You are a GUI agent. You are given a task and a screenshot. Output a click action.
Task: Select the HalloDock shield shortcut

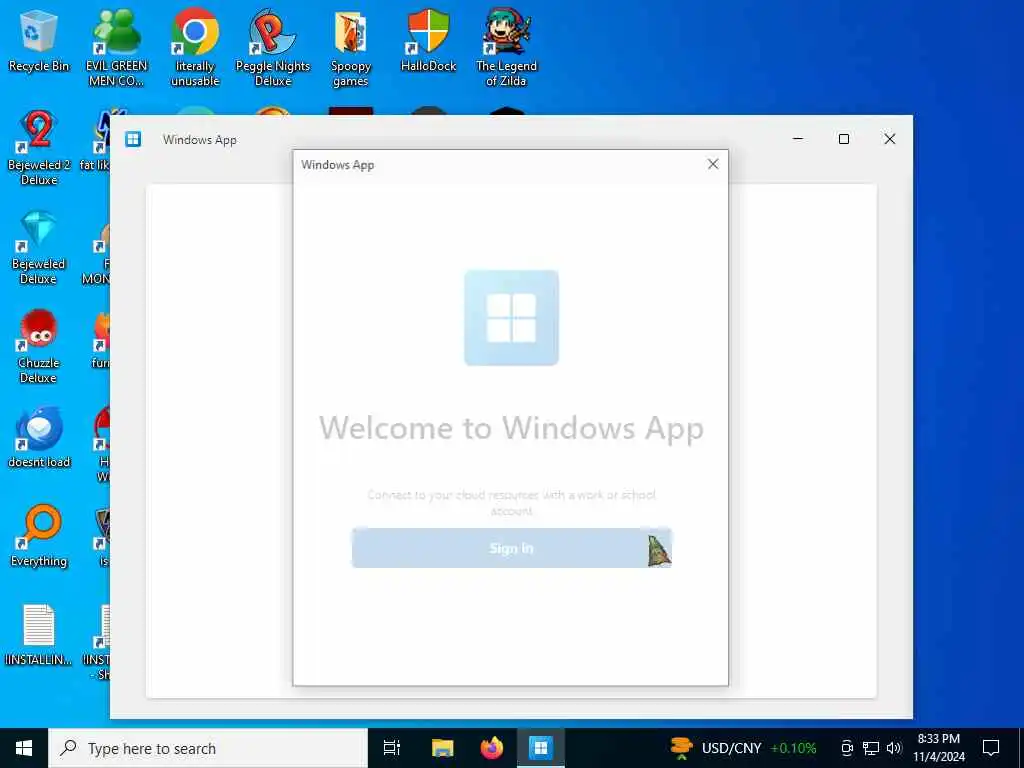[428, 40]
